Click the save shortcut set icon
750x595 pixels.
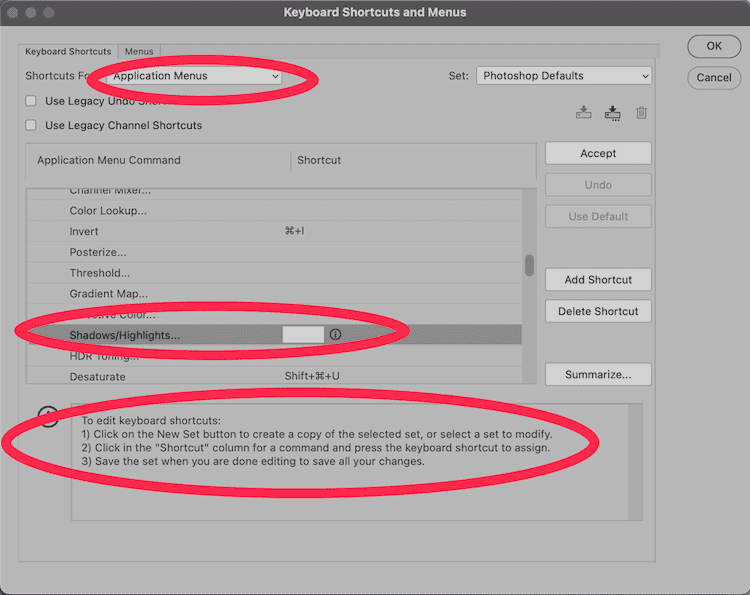click(x=584, y=113)
